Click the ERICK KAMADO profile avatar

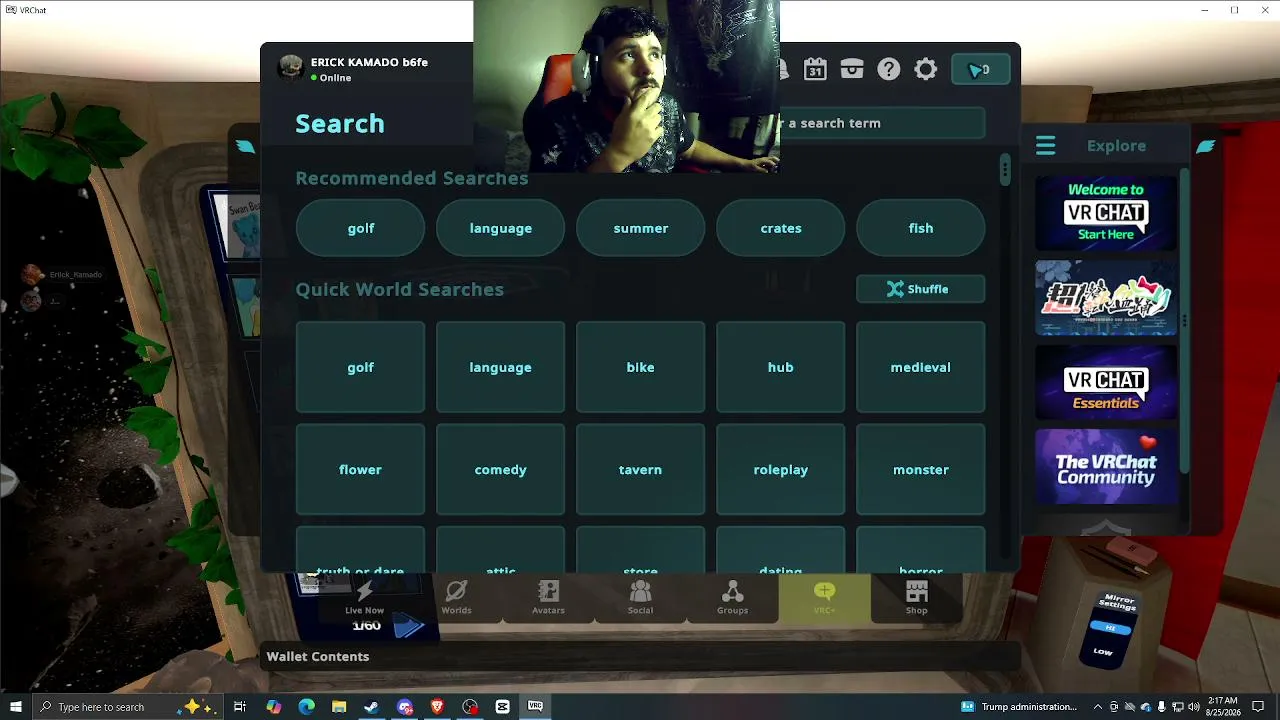click(291, 68)
